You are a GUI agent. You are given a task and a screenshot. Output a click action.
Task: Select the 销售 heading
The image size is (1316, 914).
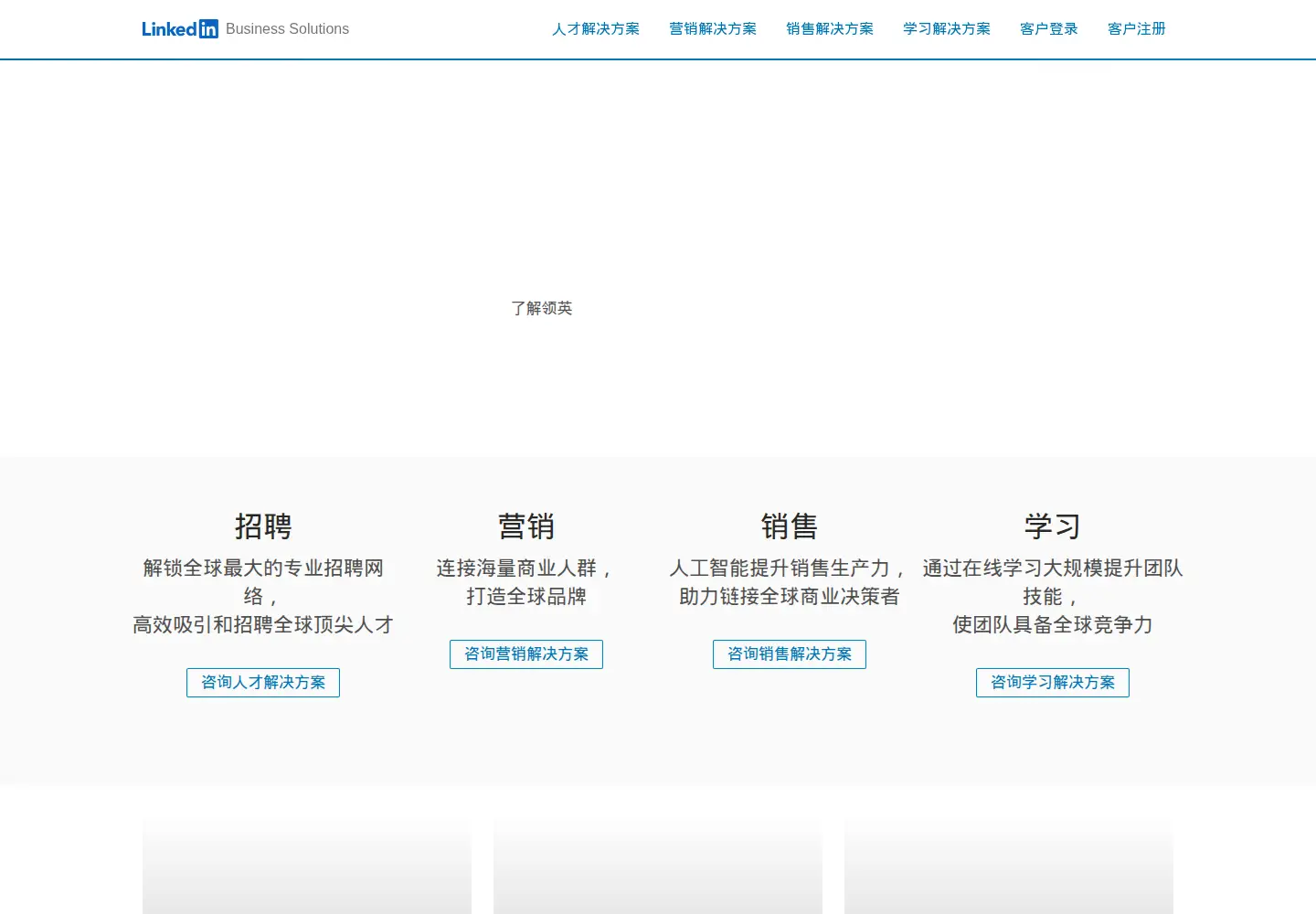(x=790, y=526)
